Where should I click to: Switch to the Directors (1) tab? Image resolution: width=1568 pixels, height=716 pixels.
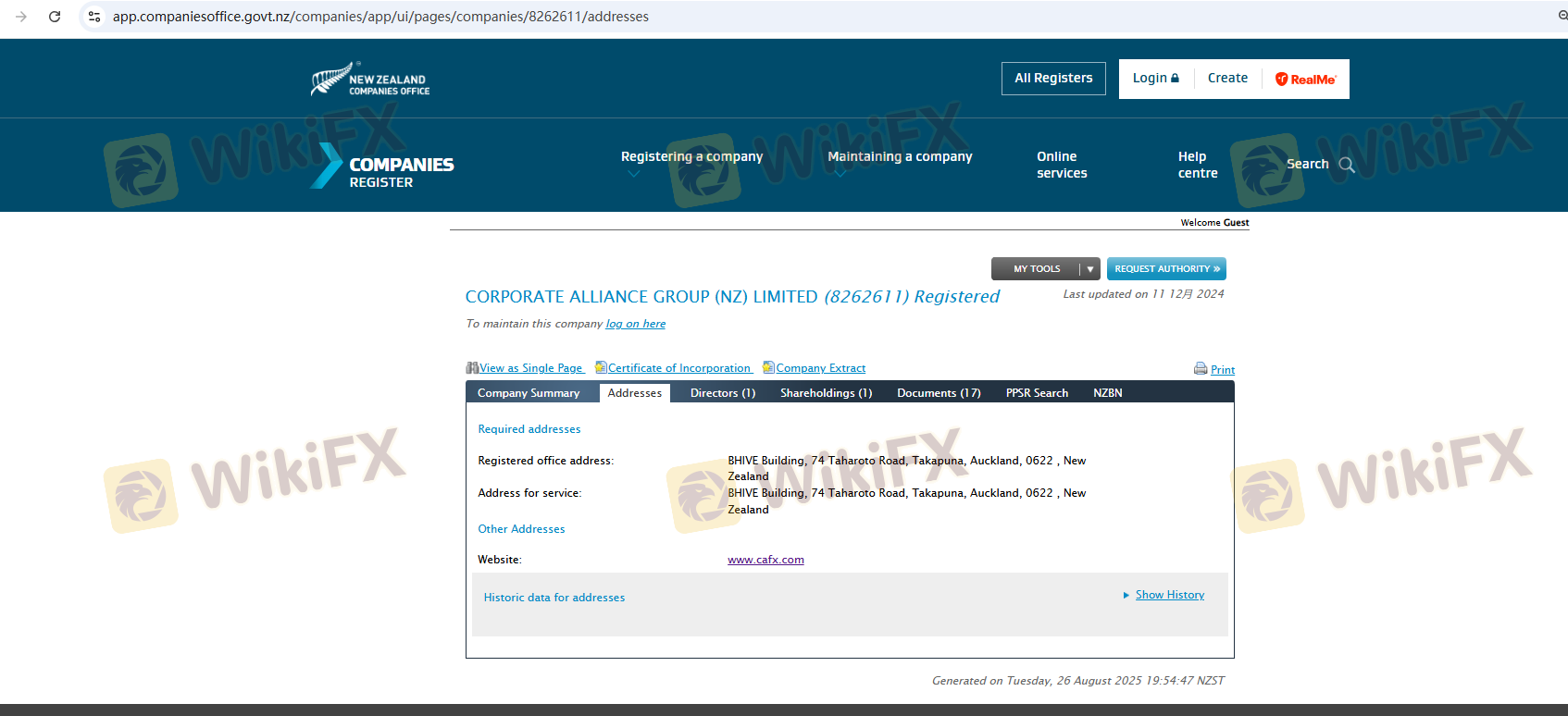click(x=722, y=393)
